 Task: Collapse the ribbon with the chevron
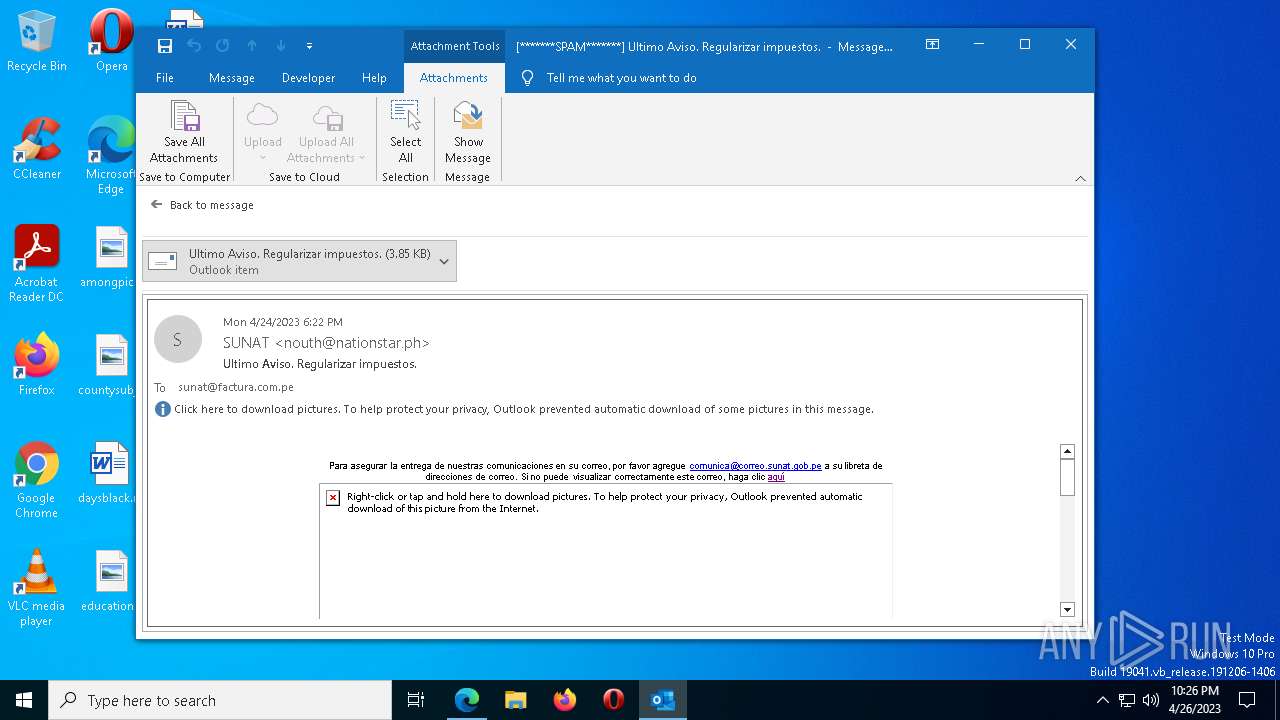(x=1080, y=178)
